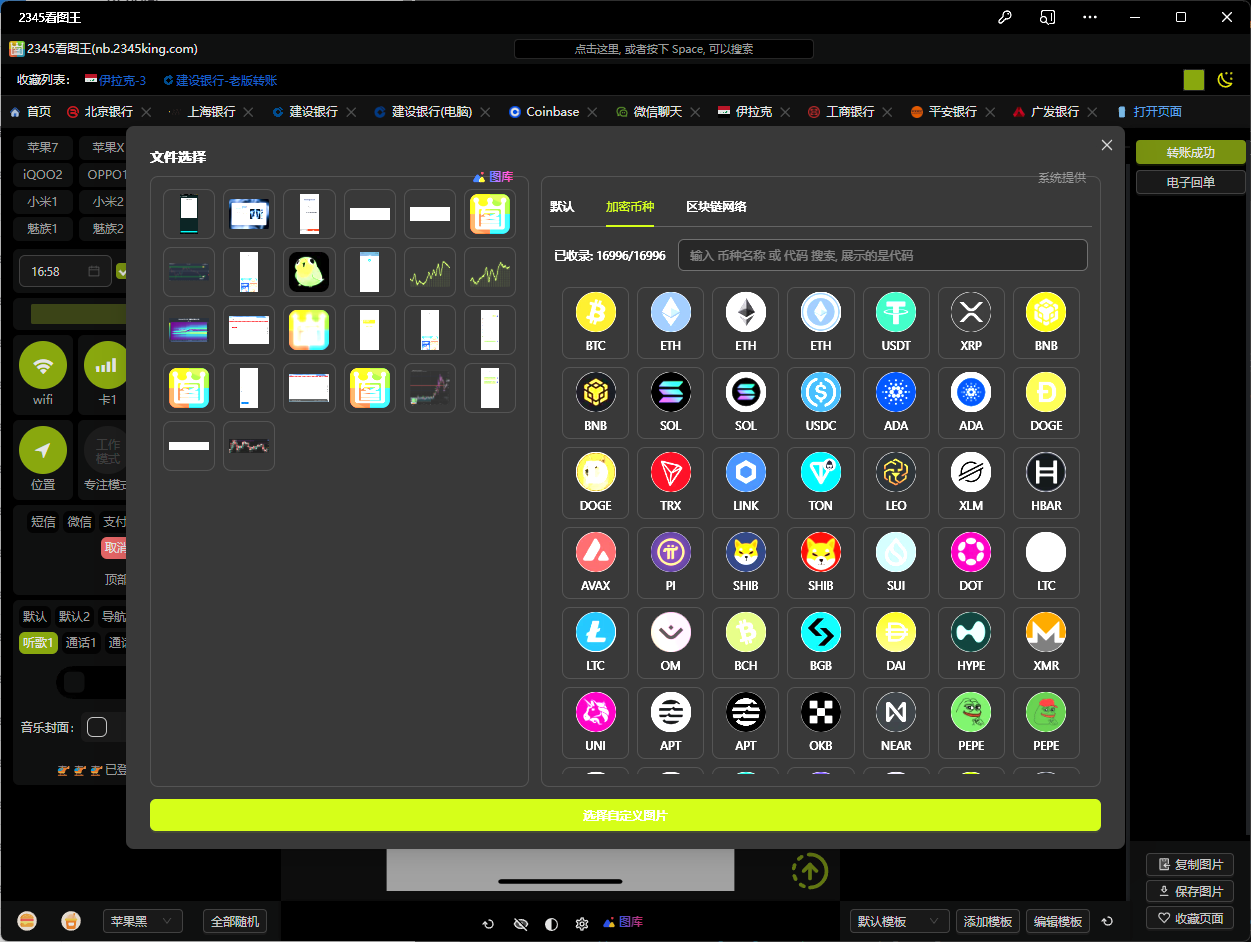1251x942 pixels.
Task: Open settings gear in the bottom toolbar
Action: coord(582,923)
